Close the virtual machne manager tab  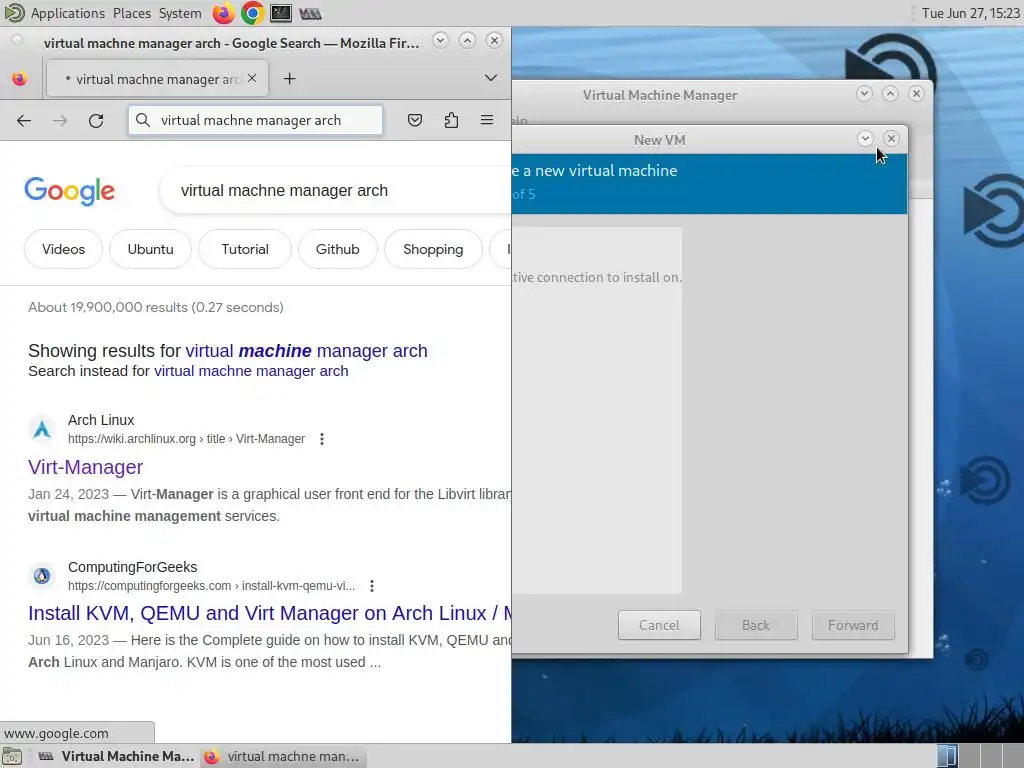click(252, 78)
